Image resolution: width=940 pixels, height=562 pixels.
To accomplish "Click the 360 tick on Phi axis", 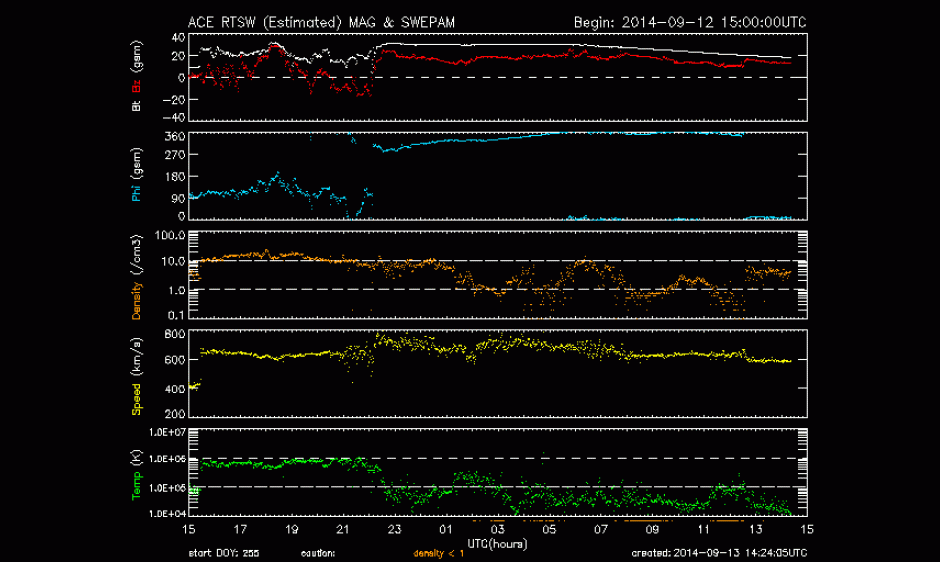I will click(x=174, y=136).
